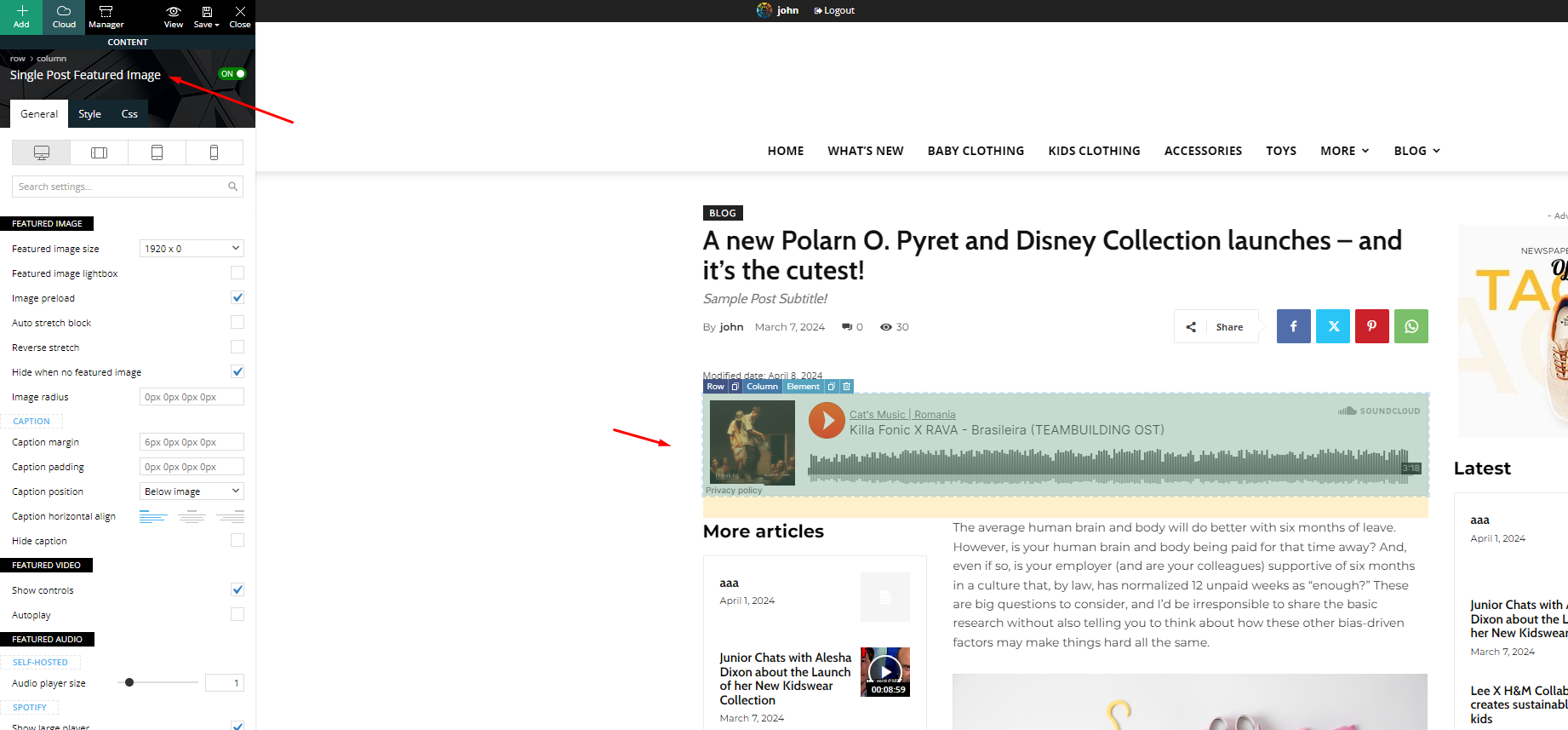Click the Element duplicate icon
Screen dimensions: 1568x730
click(x=832, y=386)
